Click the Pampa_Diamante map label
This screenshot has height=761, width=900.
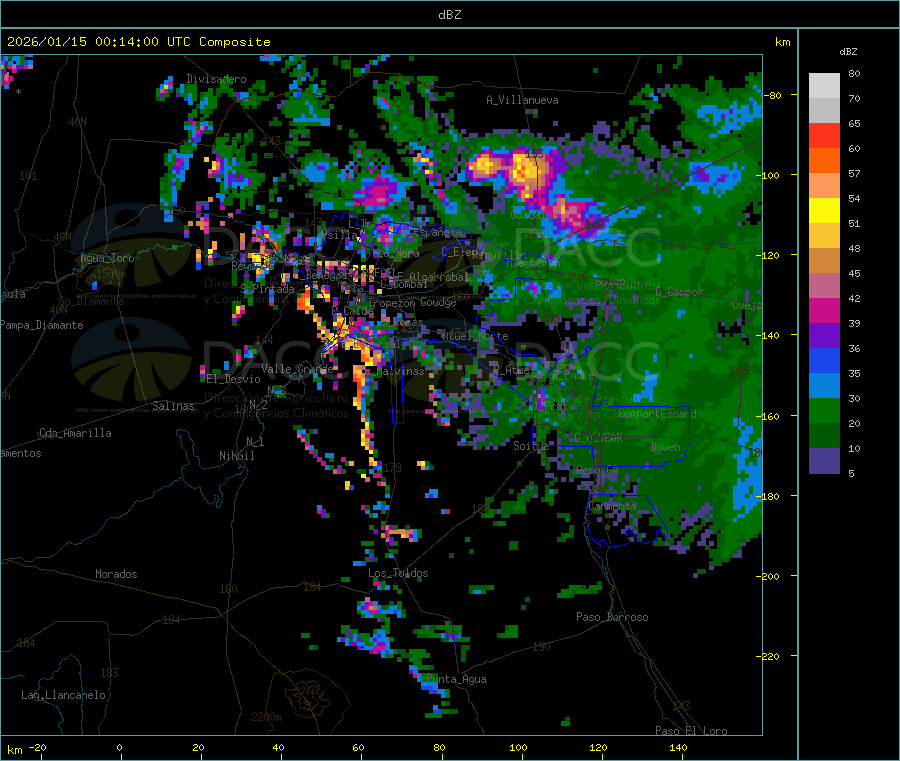(x=42, y=325)
